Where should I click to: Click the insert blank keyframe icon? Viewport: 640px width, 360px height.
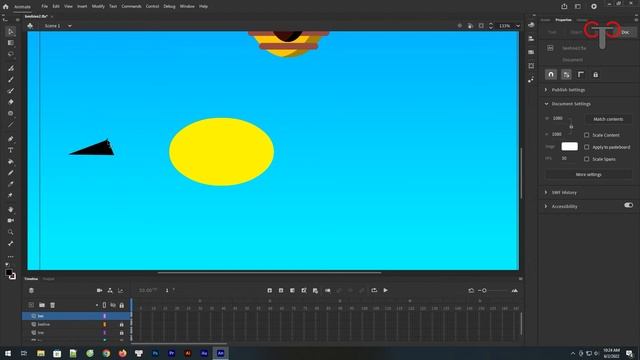coord(281,291)
